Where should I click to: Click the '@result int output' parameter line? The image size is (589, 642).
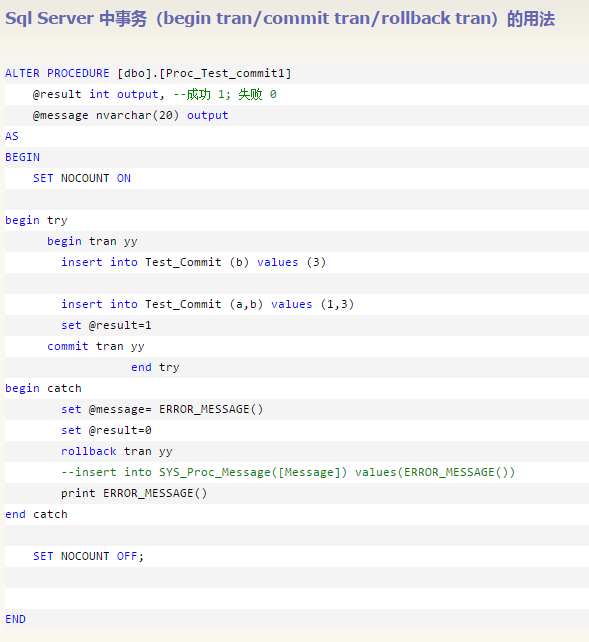coord(155,94)
